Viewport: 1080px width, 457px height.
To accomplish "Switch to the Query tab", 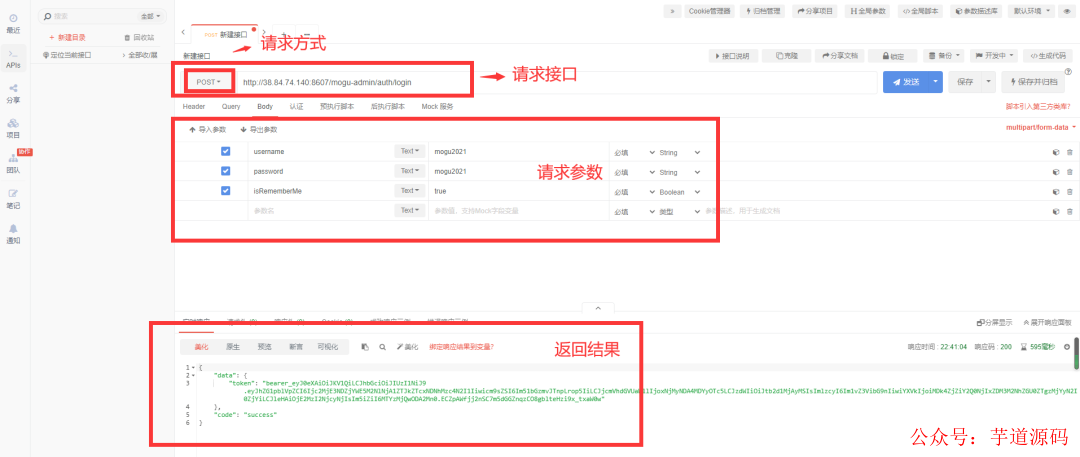I will coord(231,107).
